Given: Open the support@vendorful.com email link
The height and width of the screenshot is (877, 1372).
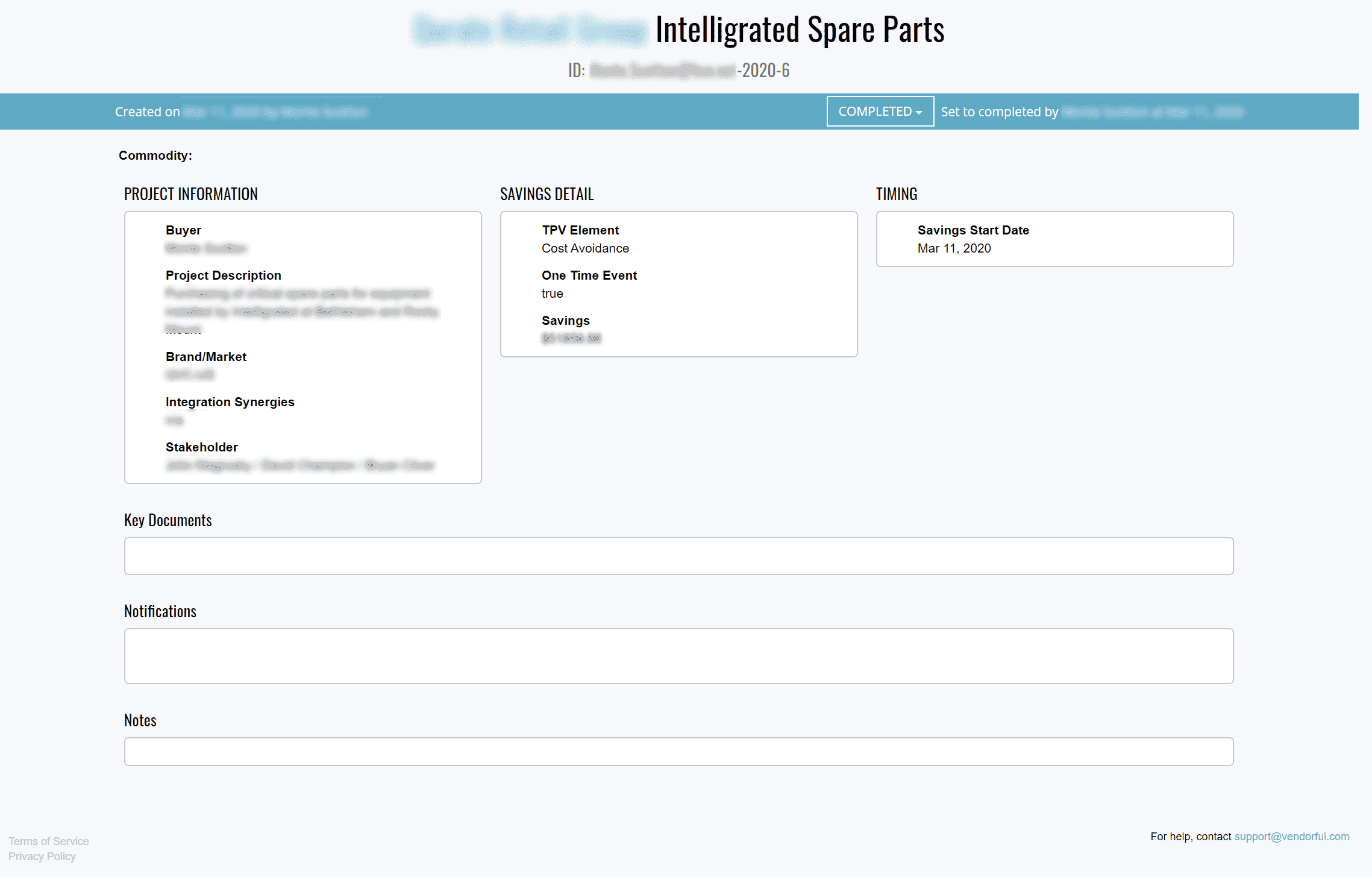Looking at the screenshot, I should pyautogui.click(x=1291, y=836).
